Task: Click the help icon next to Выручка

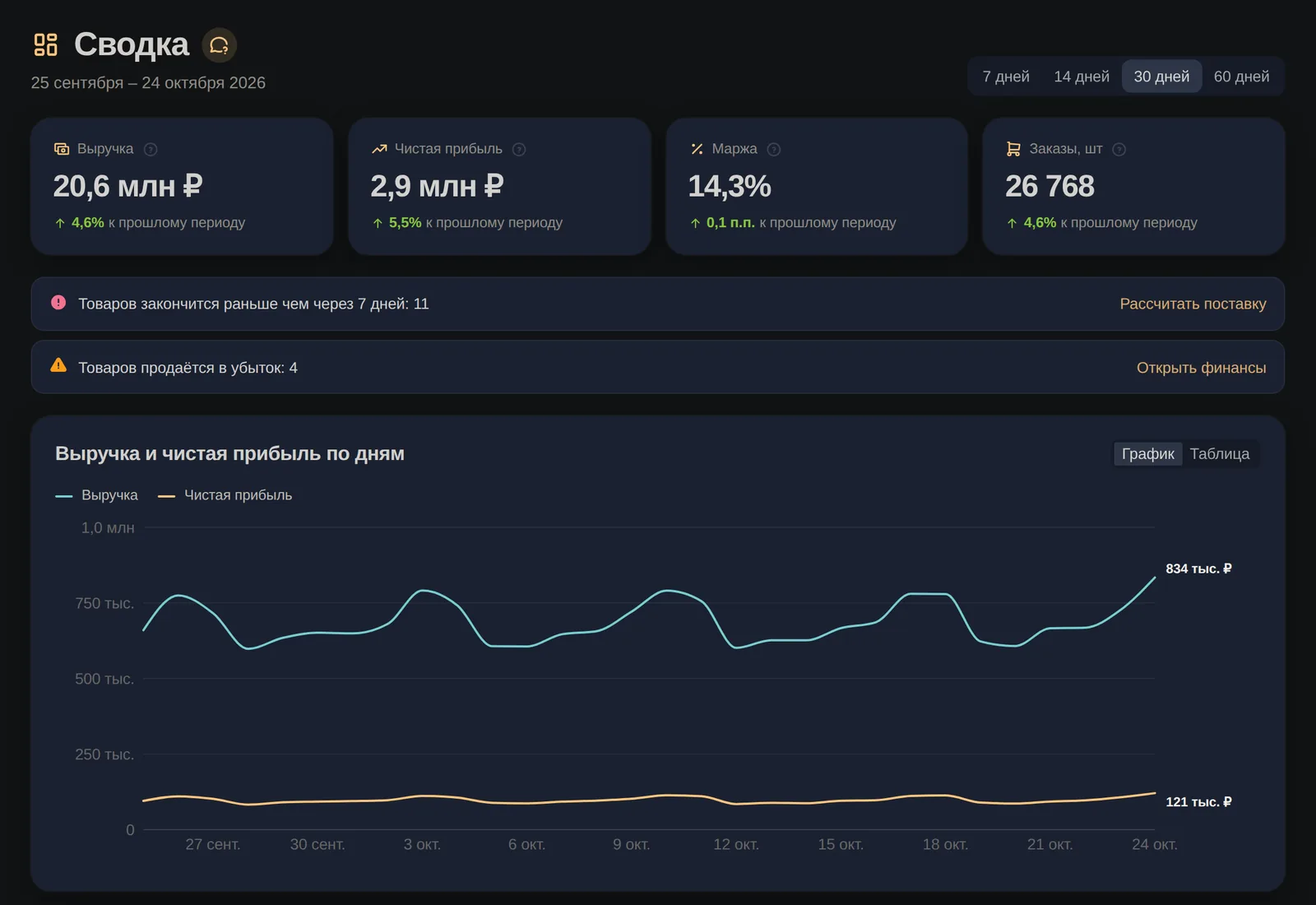Action: [151, 149]
